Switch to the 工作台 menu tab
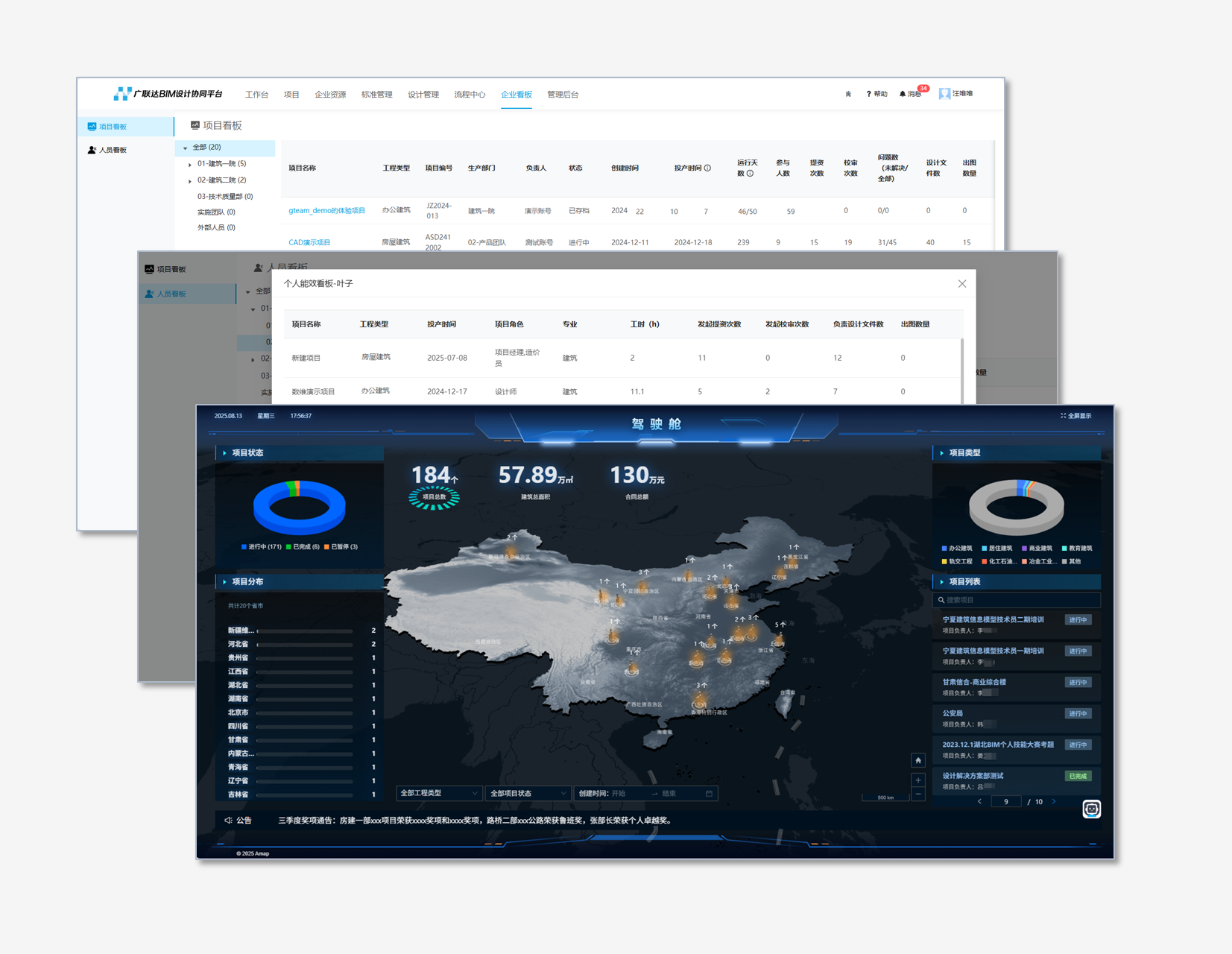 tap(256, 95)
